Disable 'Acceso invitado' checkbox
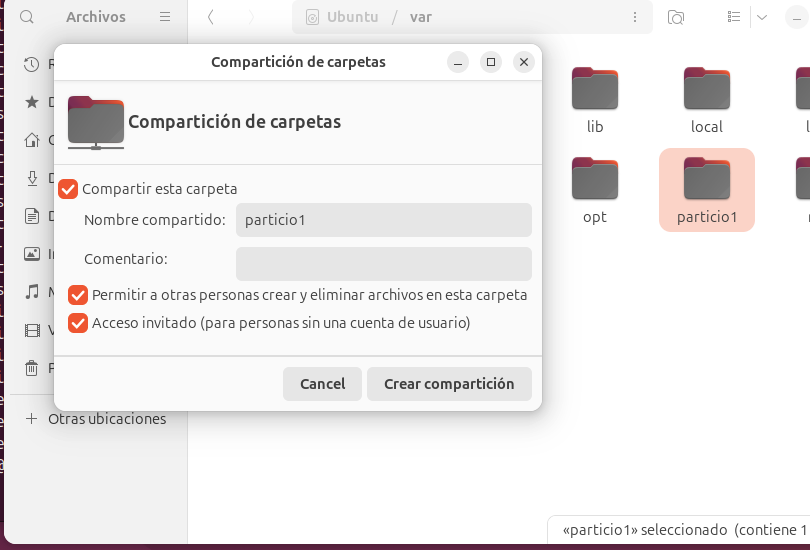810x550 pixels. click(x=77, y=323)
